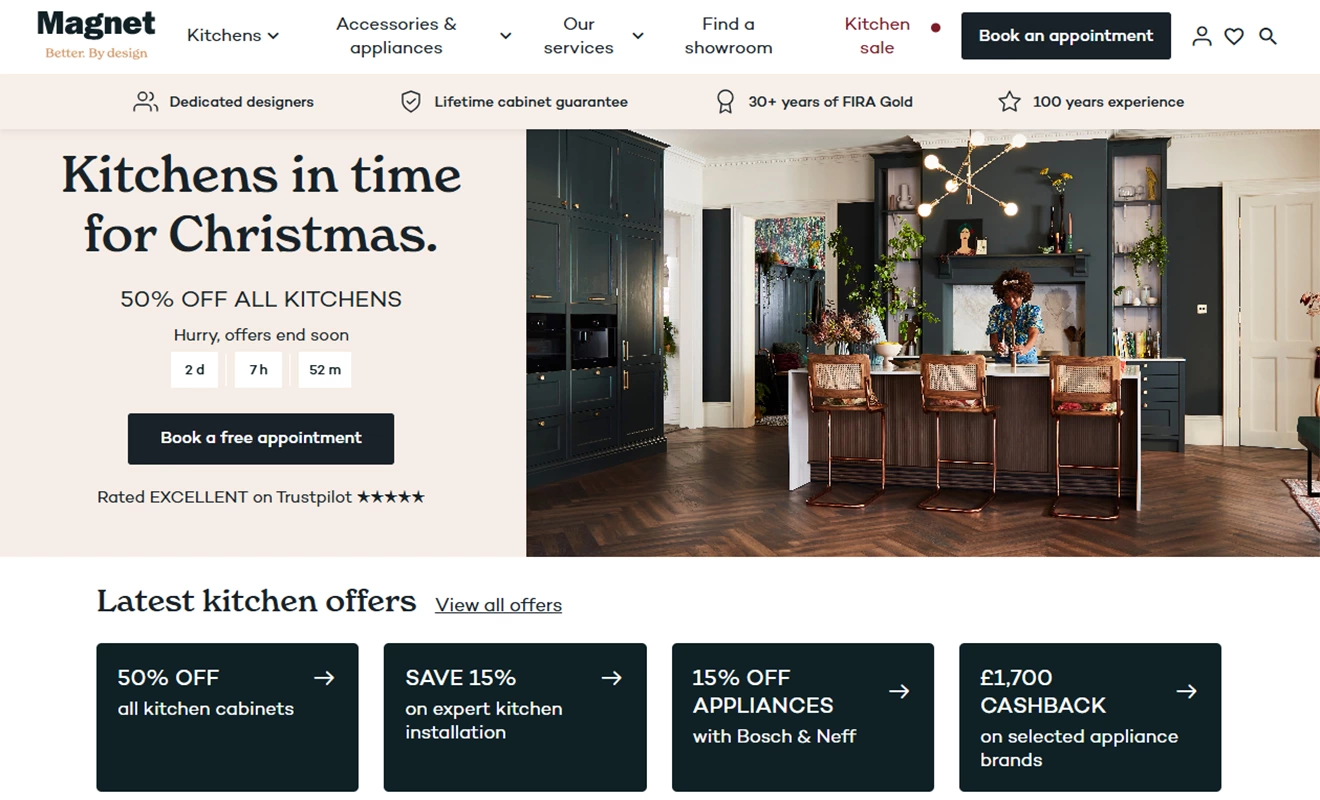Image resolution: width=1320 pixels, height=800 pixels.
Task: Click the Magnet logo
Action: point(96,35)
